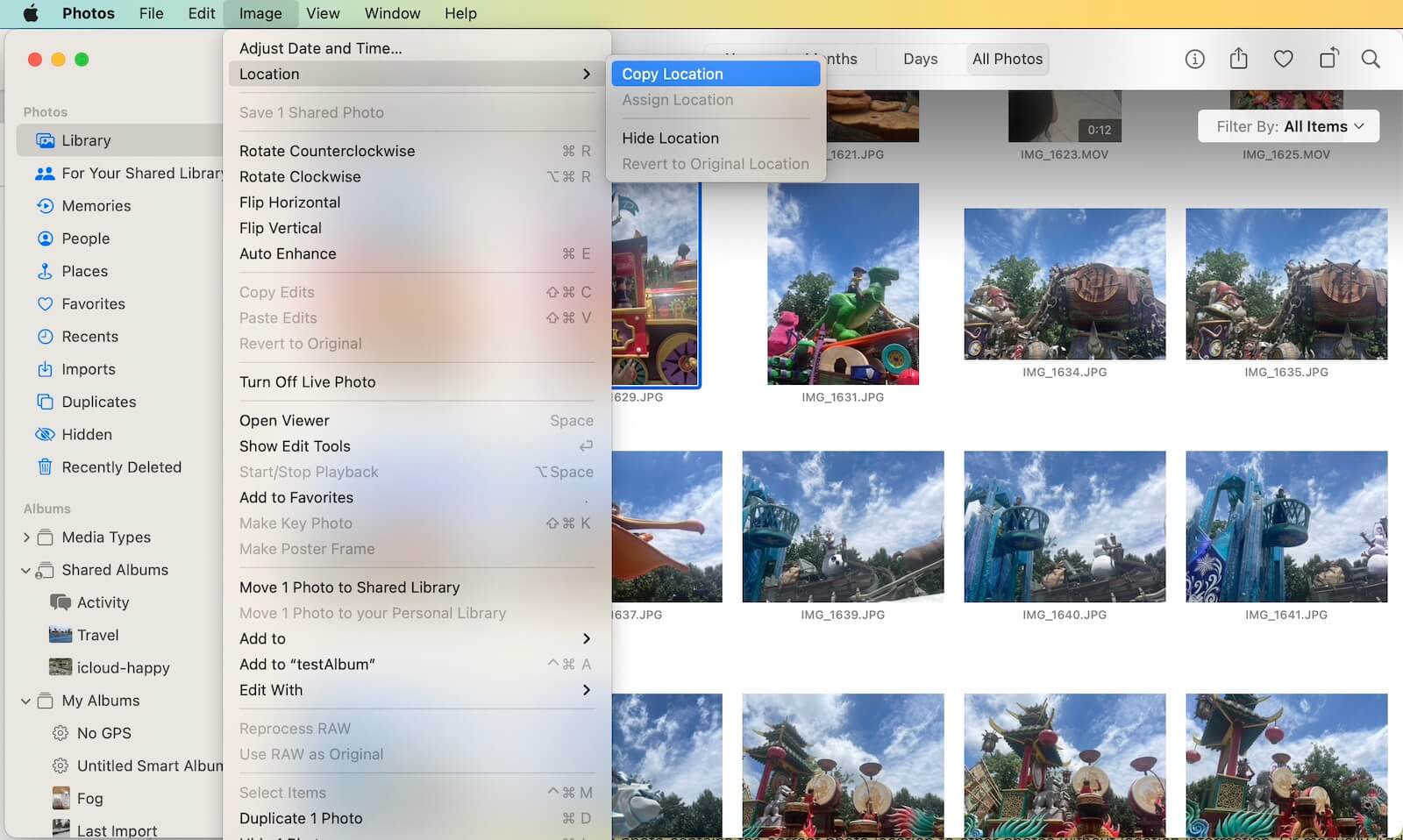
Task: Open the Last Import album
Action: (117, 830)
